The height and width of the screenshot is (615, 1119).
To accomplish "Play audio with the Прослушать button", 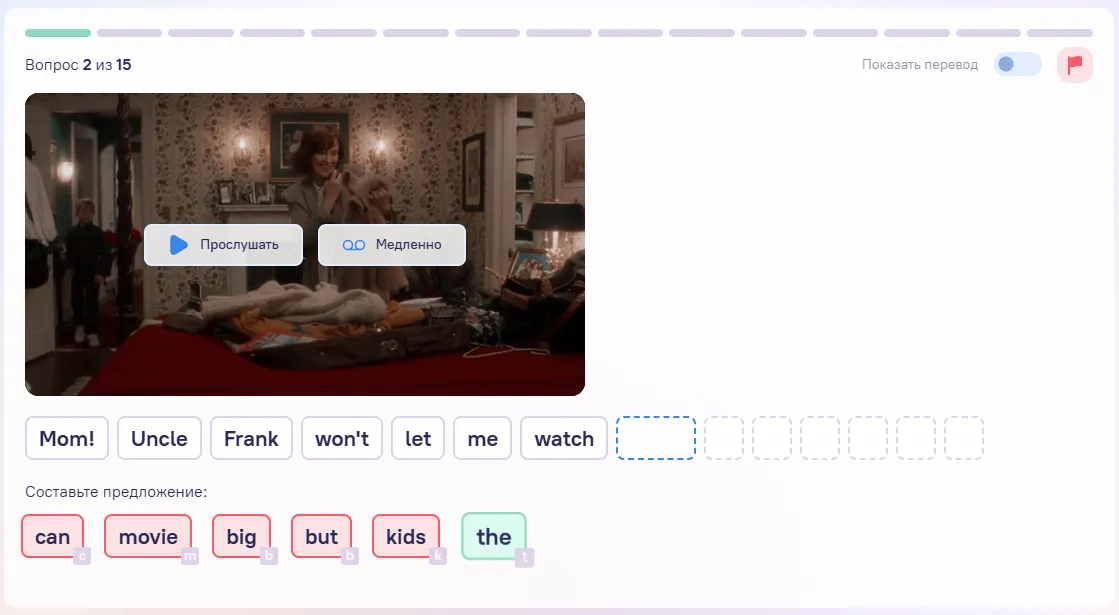I will pyautogui.click(x=223, y=245).
